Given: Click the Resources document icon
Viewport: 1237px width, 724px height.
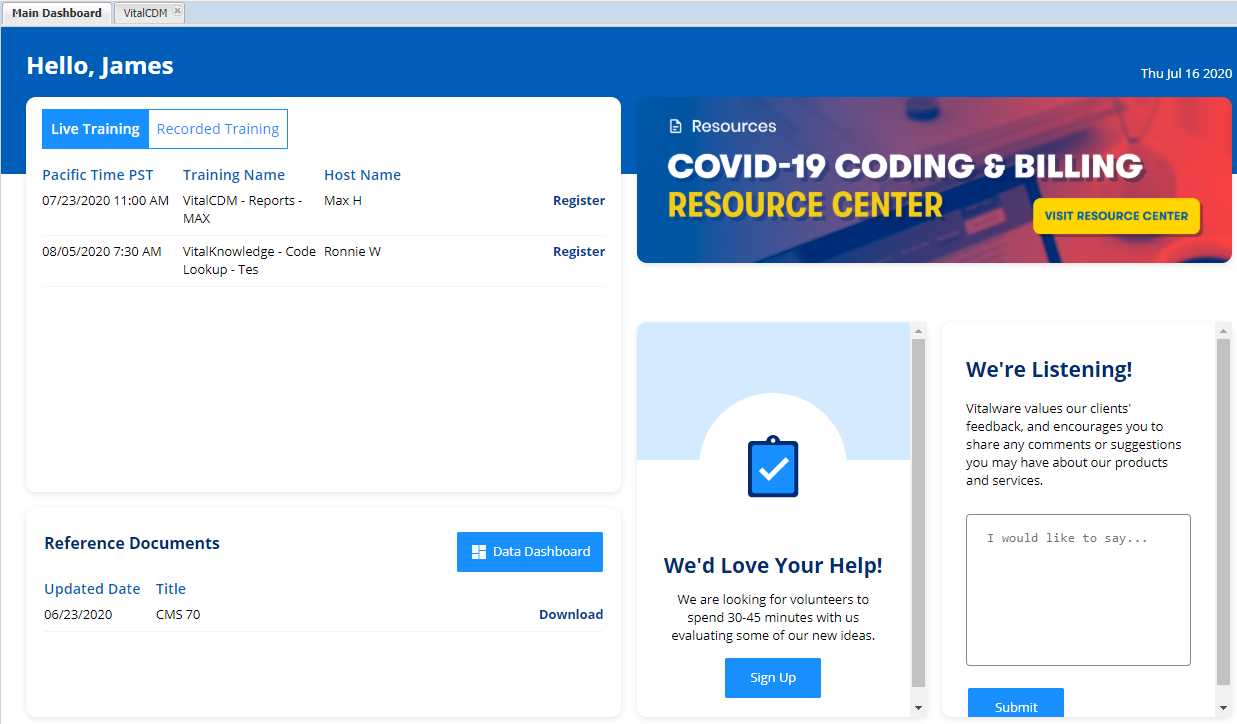Looking at the screenshot, I should pos(676,126).
